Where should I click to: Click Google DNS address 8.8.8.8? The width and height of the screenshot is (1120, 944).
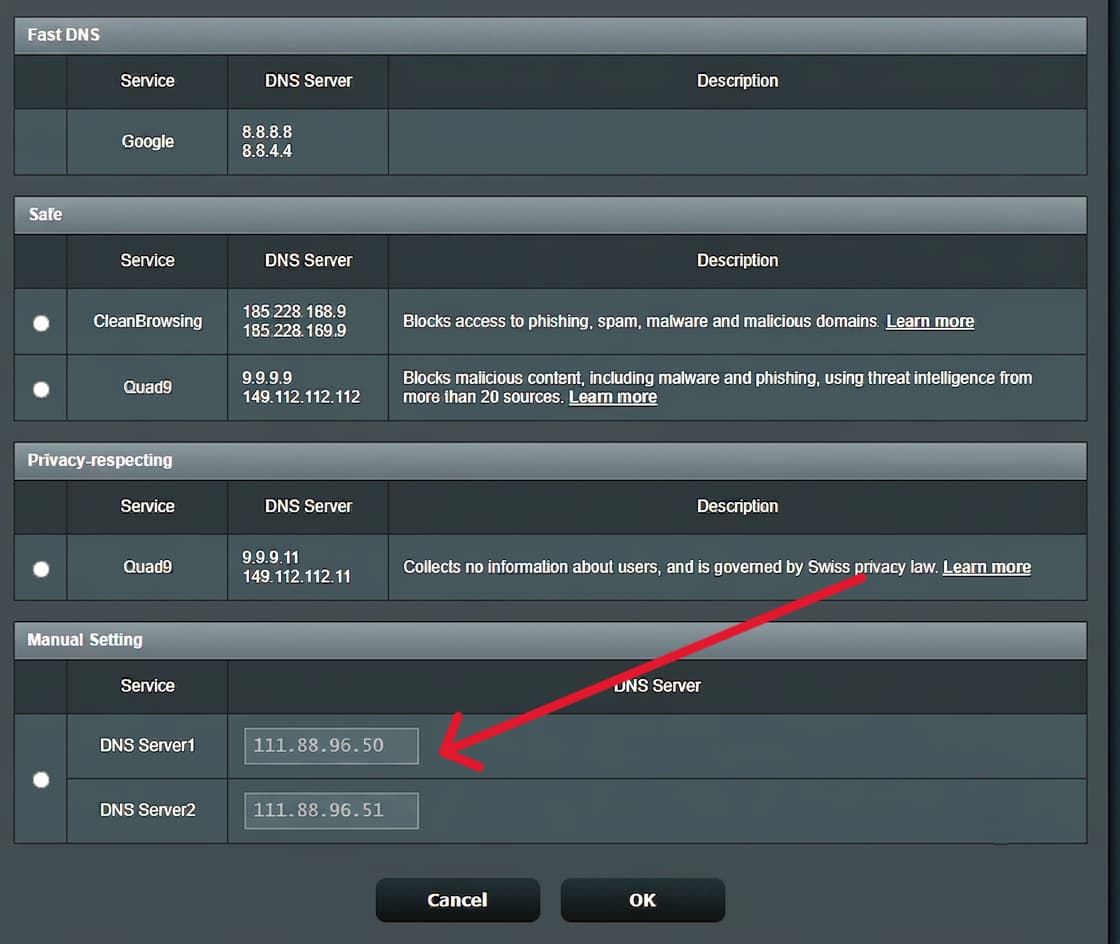[x=266, y=132]
